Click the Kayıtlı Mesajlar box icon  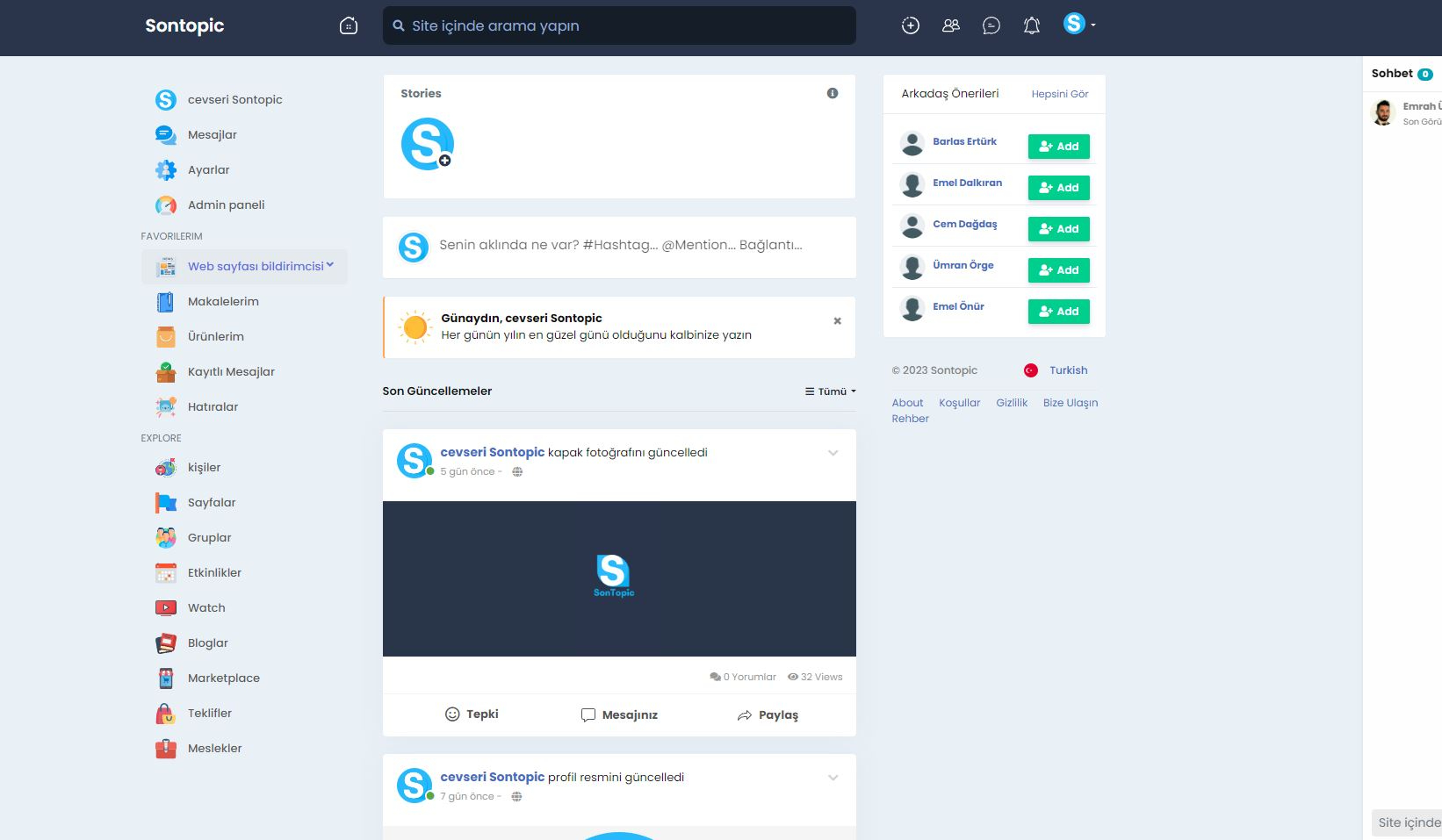point(166,371)
